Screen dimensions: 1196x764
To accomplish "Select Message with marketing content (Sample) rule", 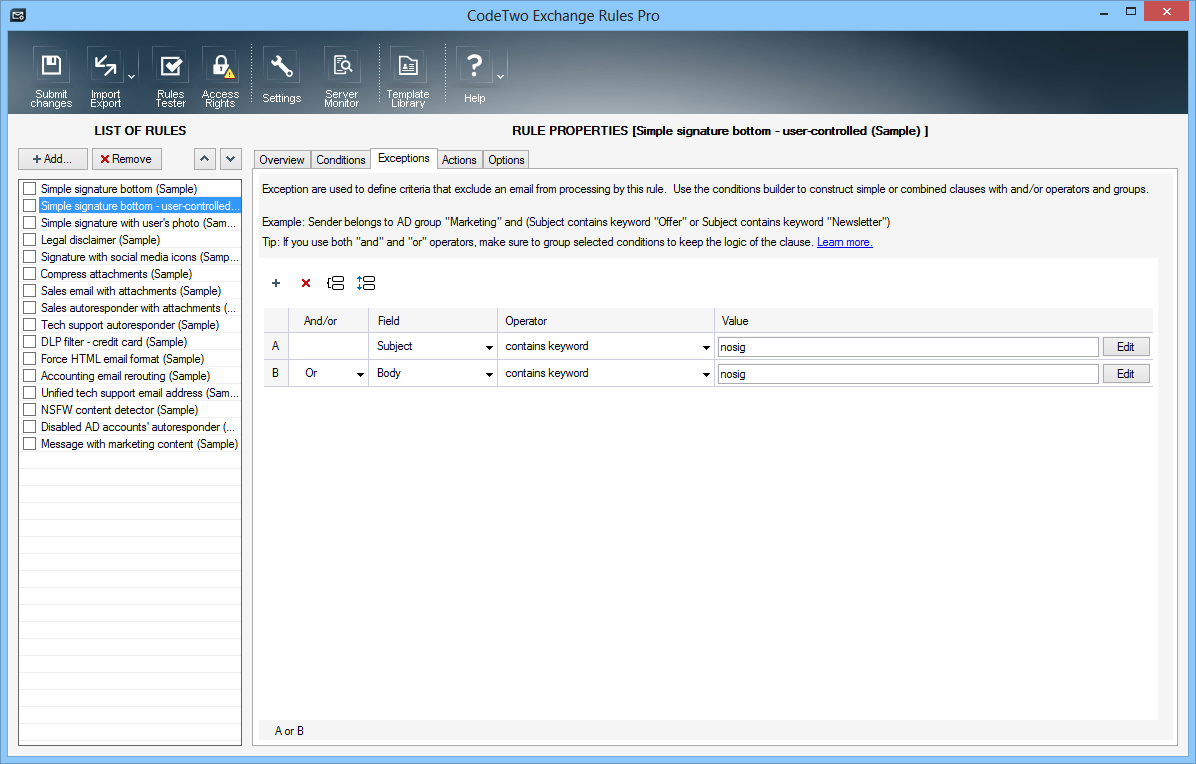I will 140,444.
